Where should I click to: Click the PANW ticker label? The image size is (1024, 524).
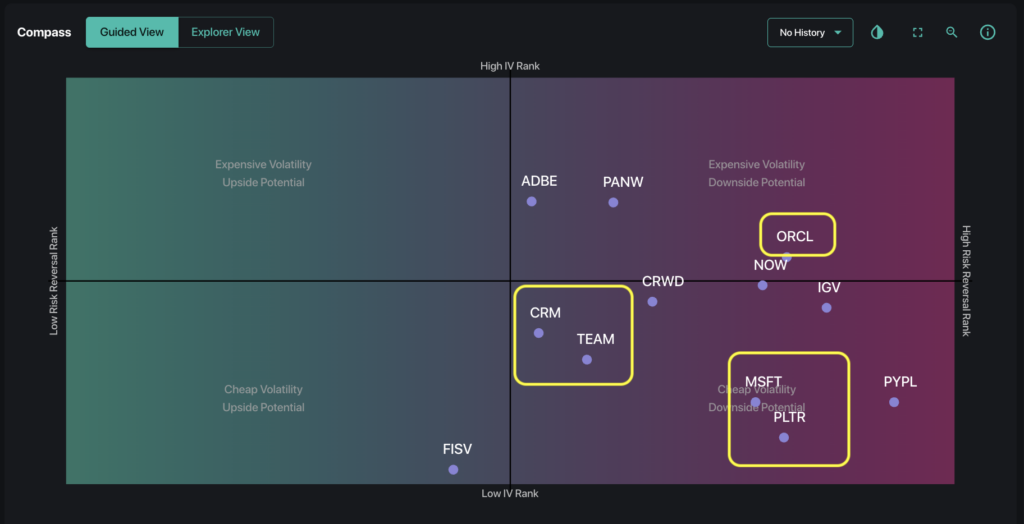(623, 182)
